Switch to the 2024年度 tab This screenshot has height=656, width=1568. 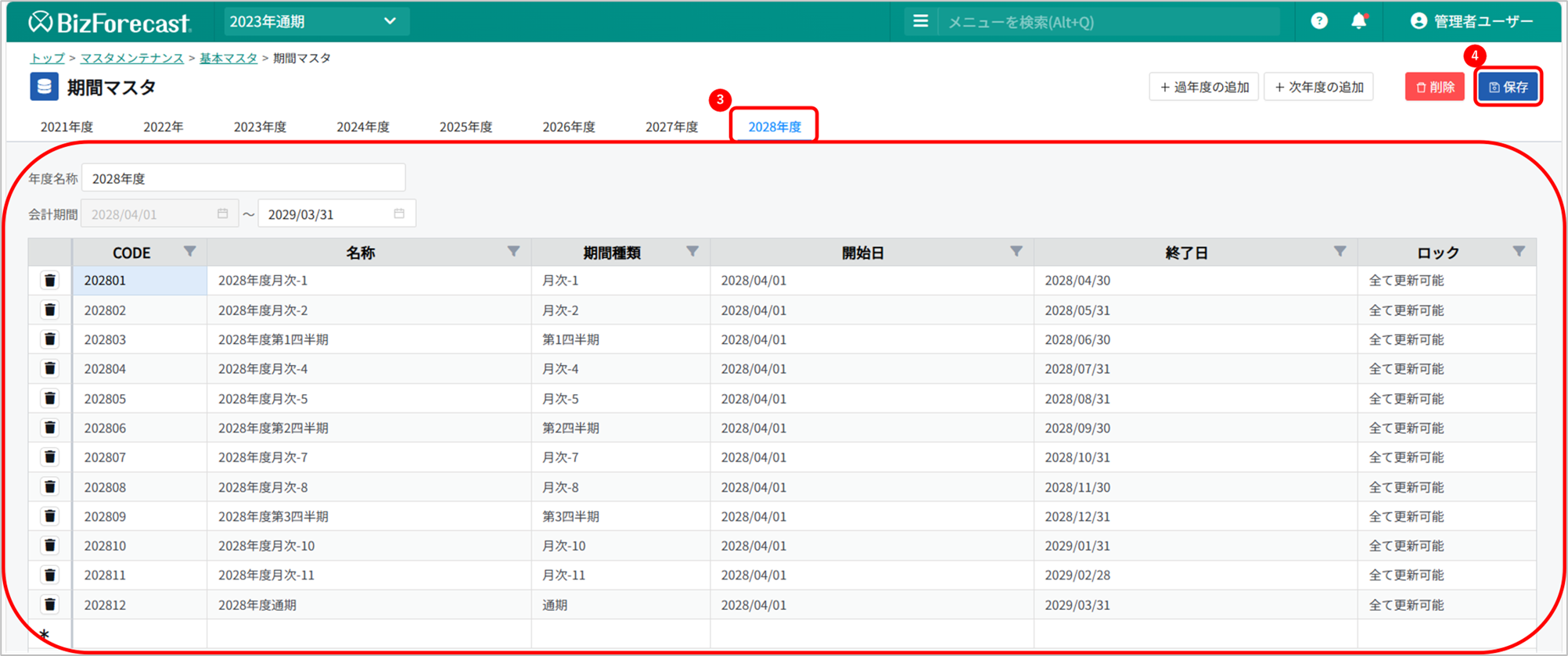(363, 127)
